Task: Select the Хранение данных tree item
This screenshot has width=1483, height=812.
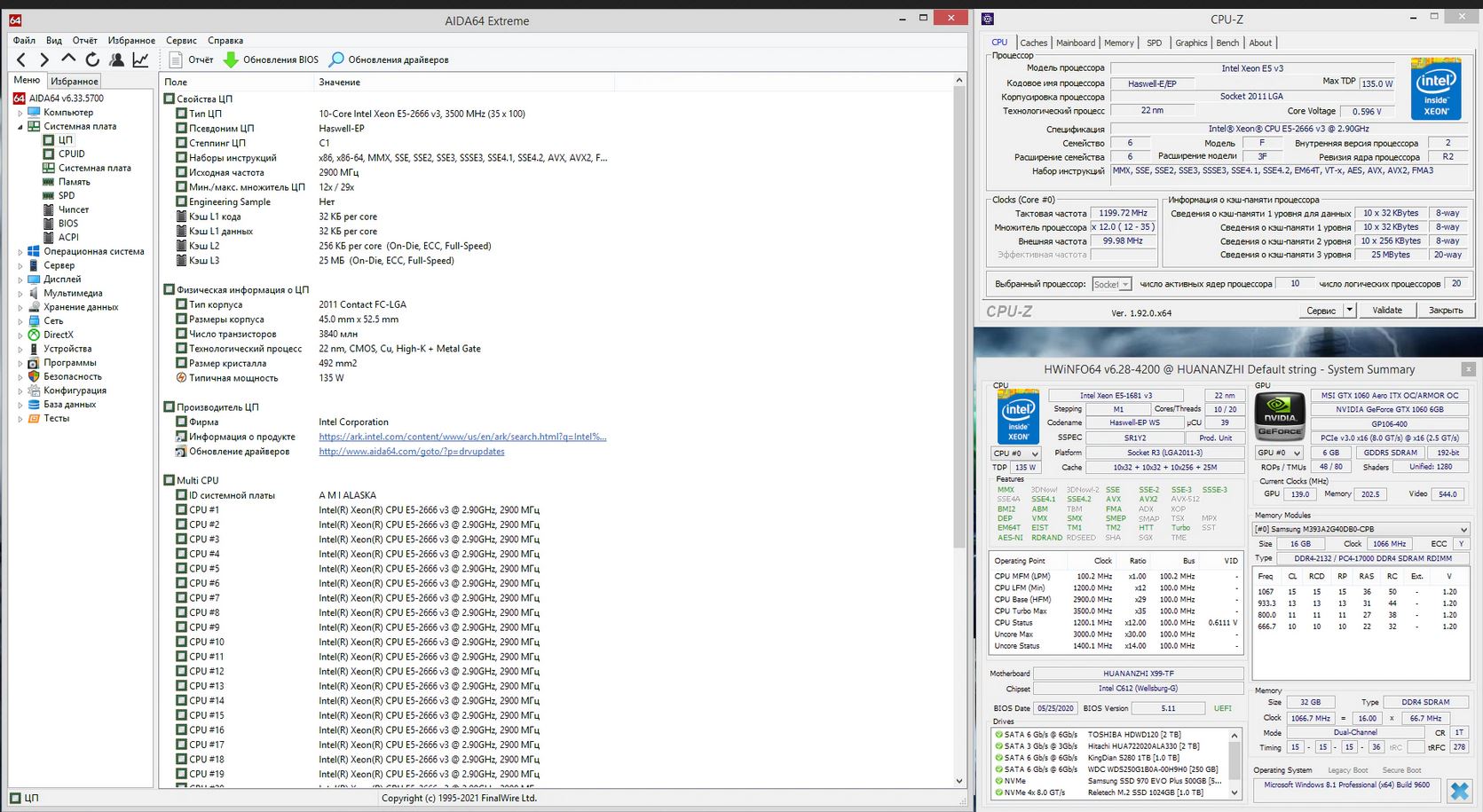Action: [x=73, y=307]
